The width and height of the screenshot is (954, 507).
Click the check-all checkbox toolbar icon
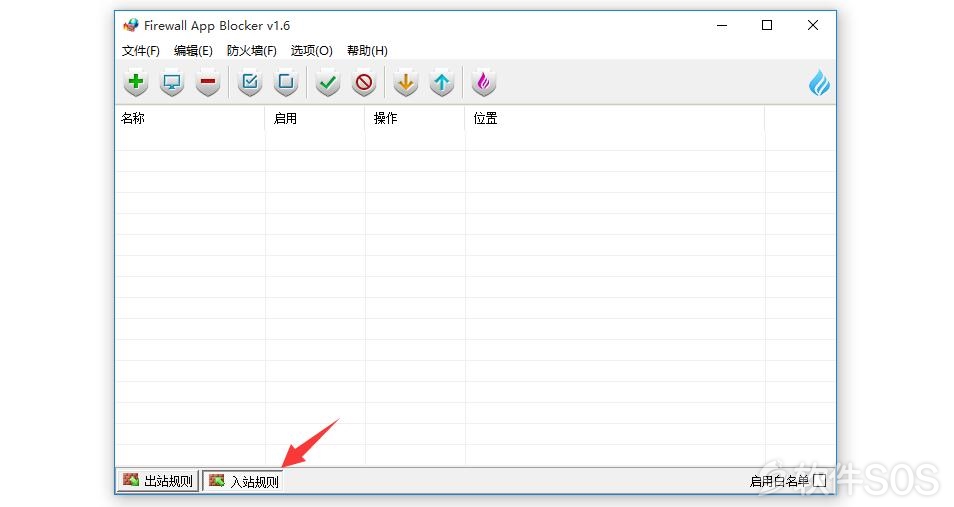[249, 82]
